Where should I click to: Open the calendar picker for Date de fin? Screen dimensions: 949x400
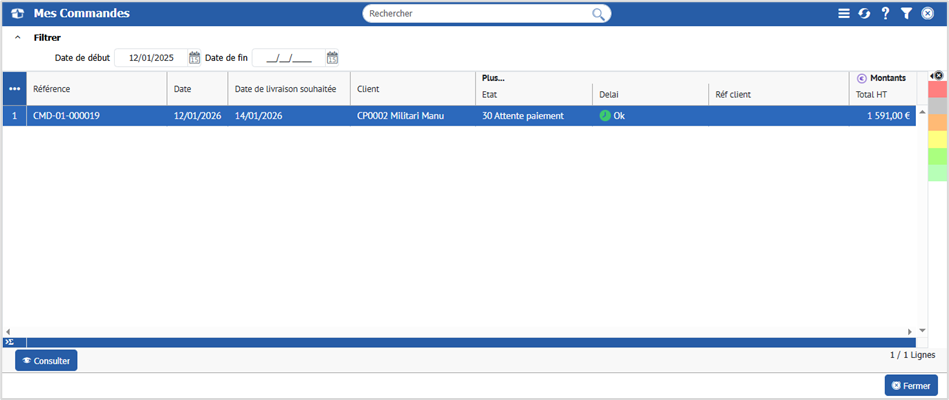332,58
